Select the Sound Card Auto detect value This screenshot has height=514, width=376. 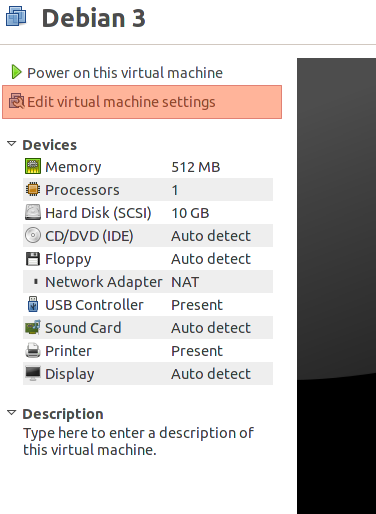(211, 328)
